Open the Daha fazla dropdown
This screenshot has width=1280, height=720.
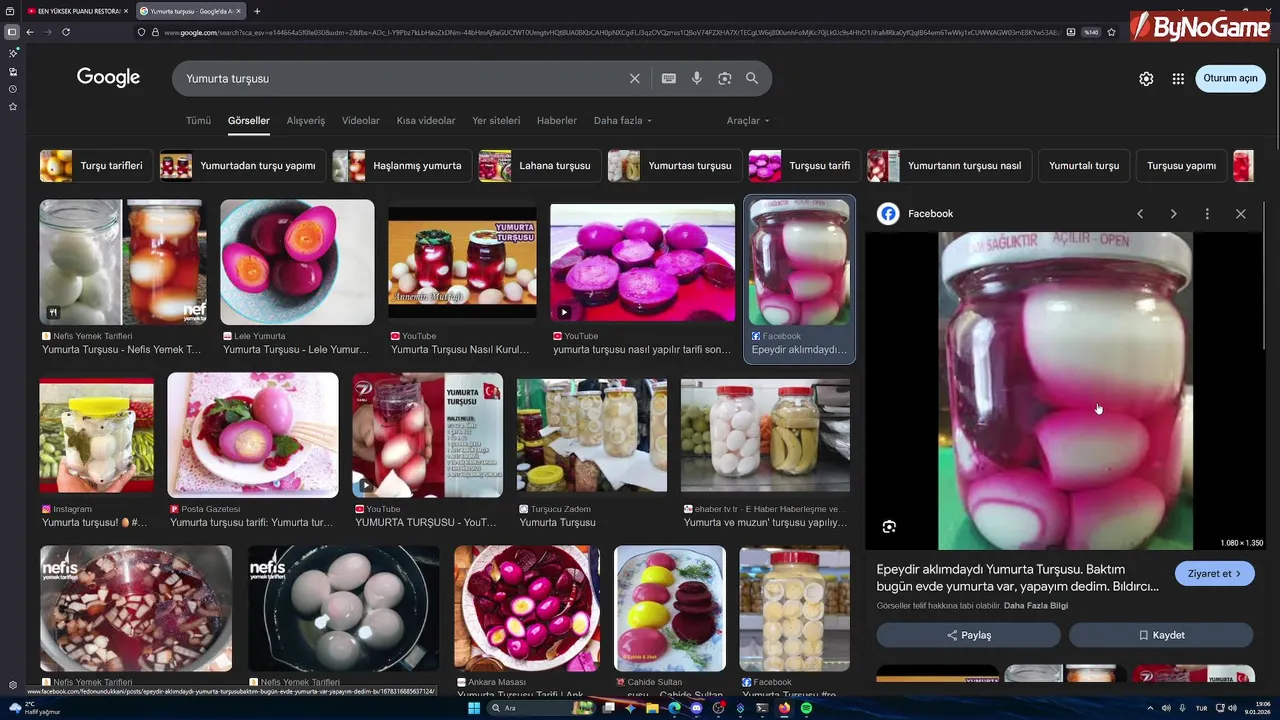click(623, 121)
